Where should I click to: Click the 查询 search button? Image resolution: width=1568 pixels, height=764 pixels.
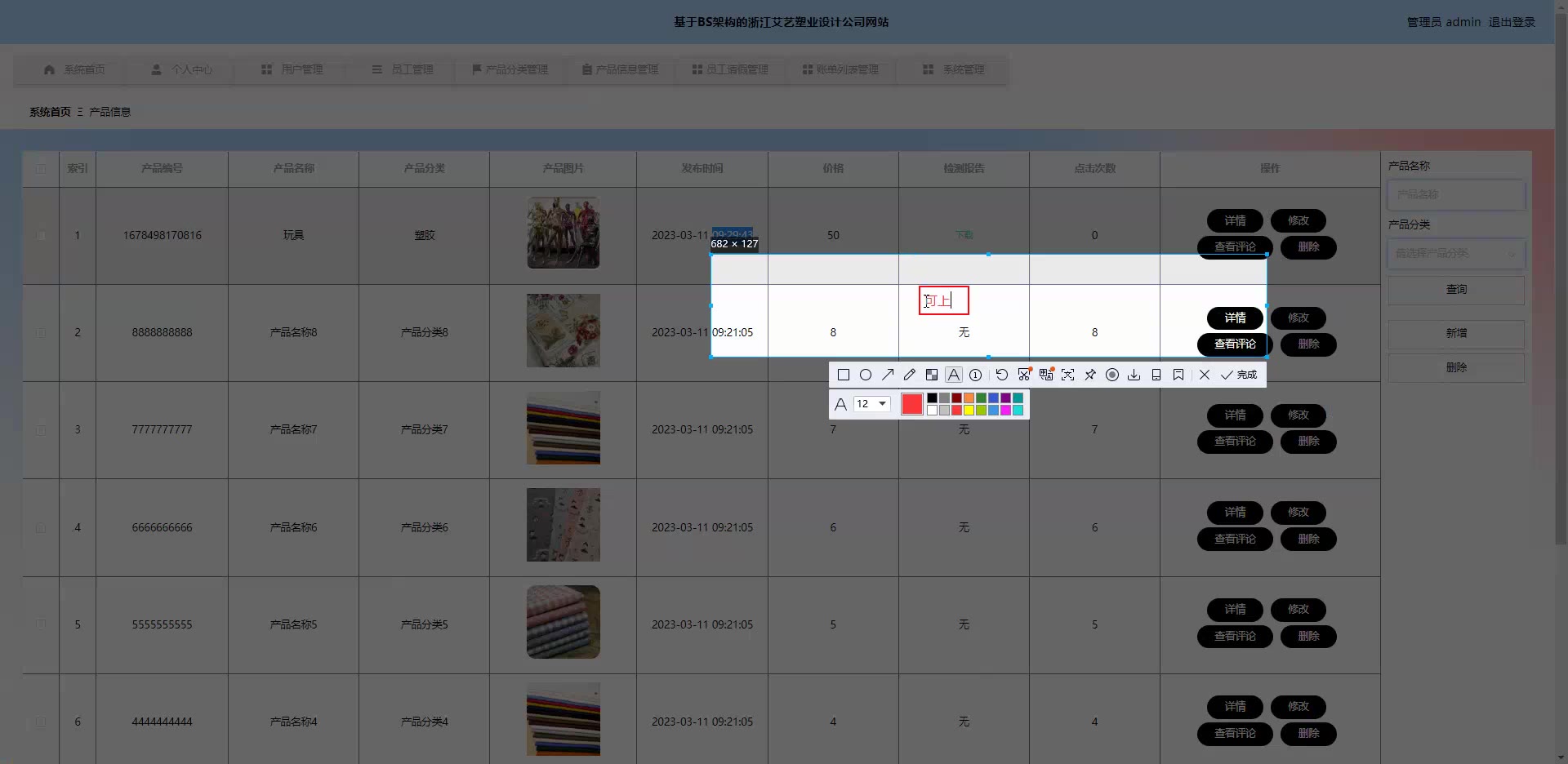(x=1456, y=290)
